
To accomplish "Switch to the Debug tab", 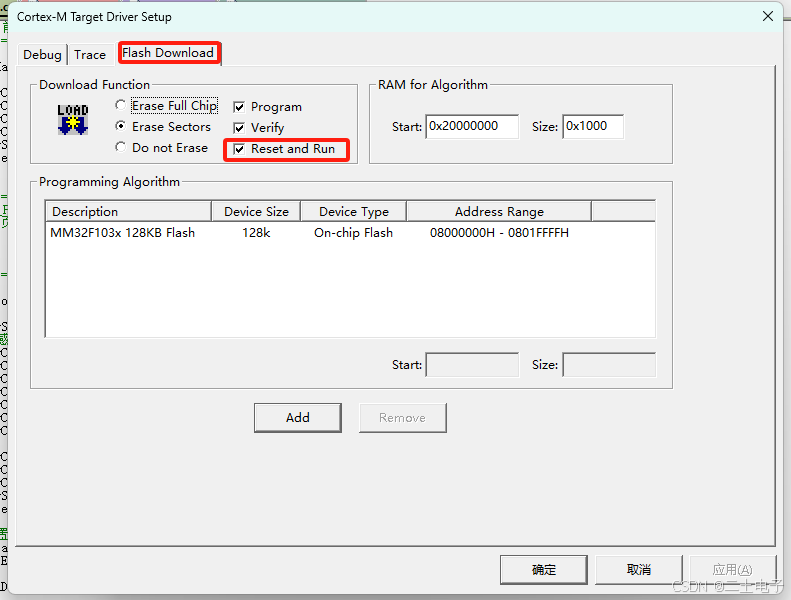I will pyautogui.click(x=42, y=54).
